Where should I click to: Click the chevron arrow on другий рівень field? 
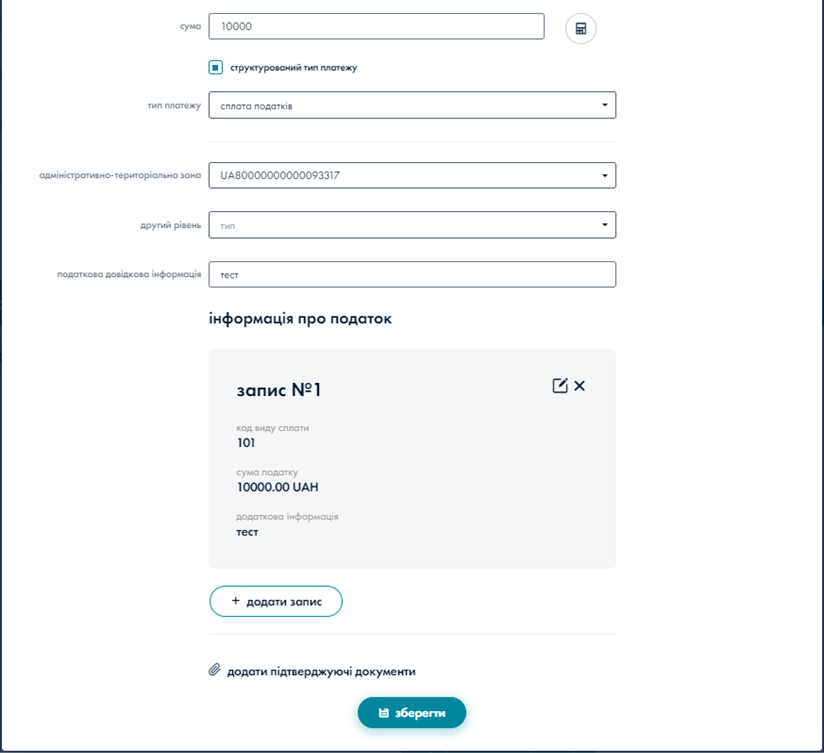click(x=604, y=224)
